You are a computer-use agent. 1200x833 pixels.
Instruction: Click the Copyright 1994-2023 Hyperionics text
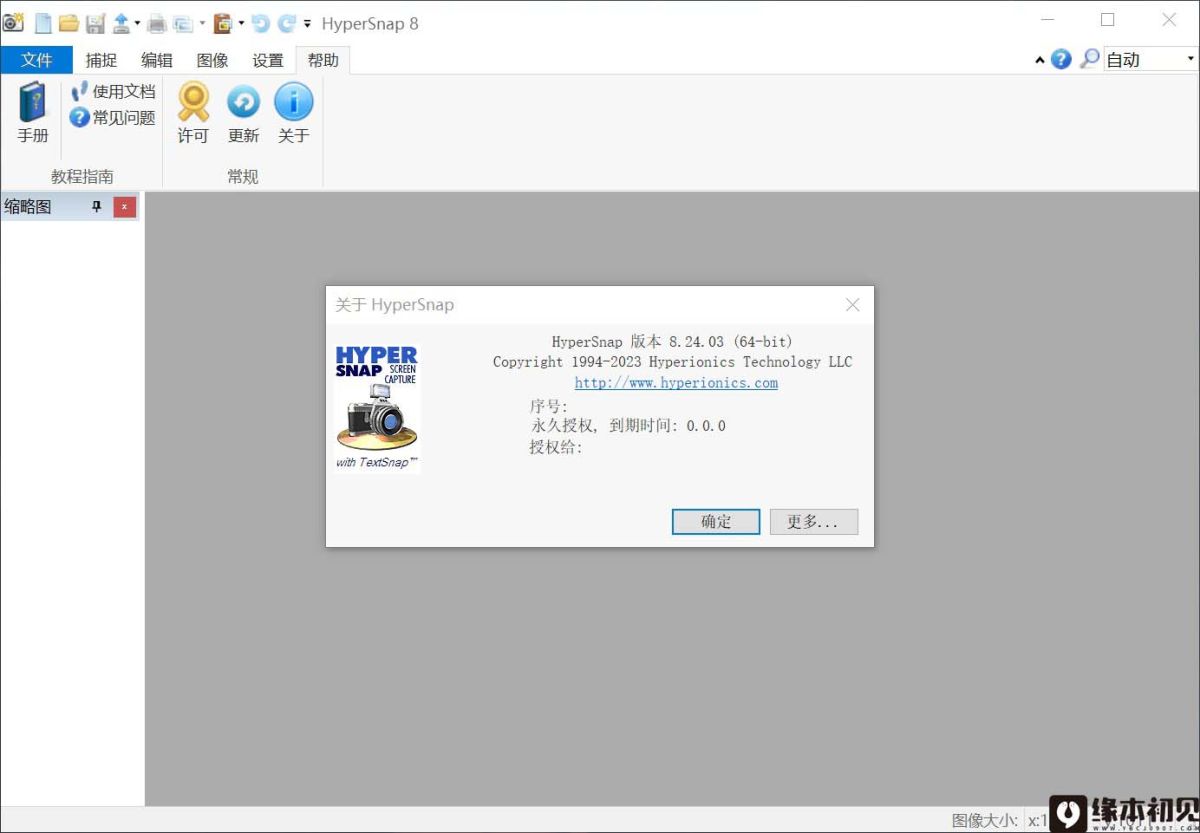tap(673, 362)
